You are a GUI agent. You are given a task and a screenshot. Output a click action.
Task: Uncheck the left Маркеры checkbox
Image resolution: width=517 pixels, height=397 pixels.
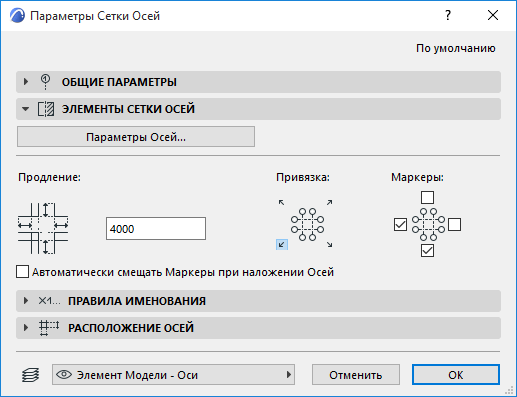point(400,224)
